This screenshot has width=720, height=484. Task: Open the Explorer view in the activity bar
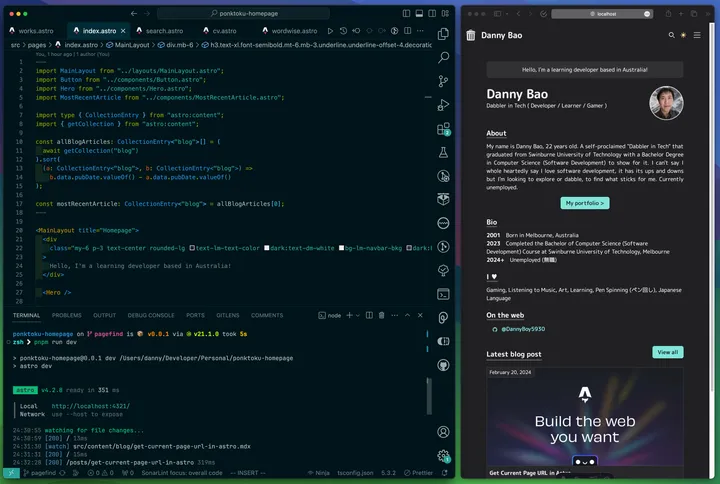coord(443,34)
